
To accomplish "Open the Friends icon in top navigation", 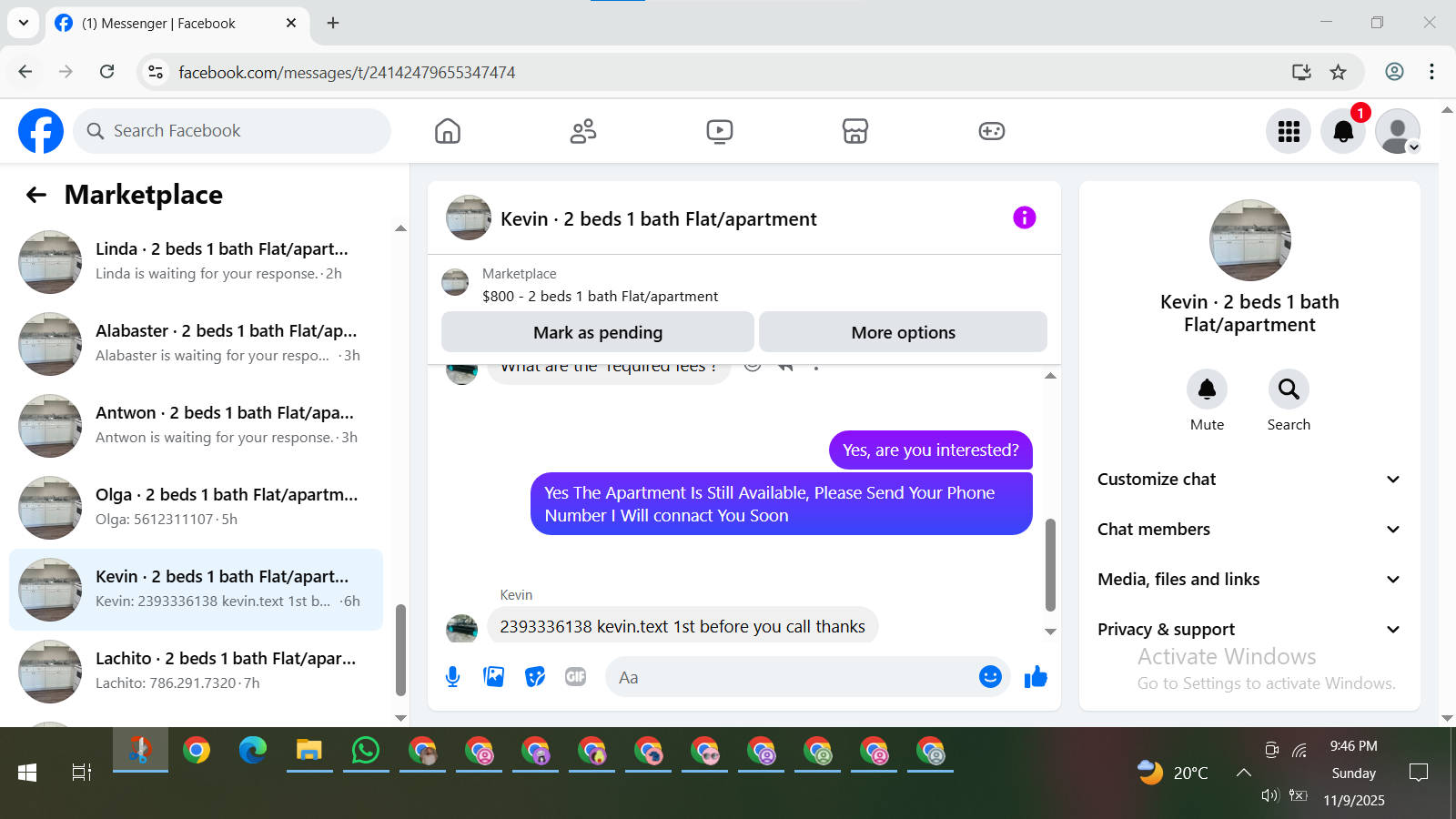I will (x=583, y=131).
